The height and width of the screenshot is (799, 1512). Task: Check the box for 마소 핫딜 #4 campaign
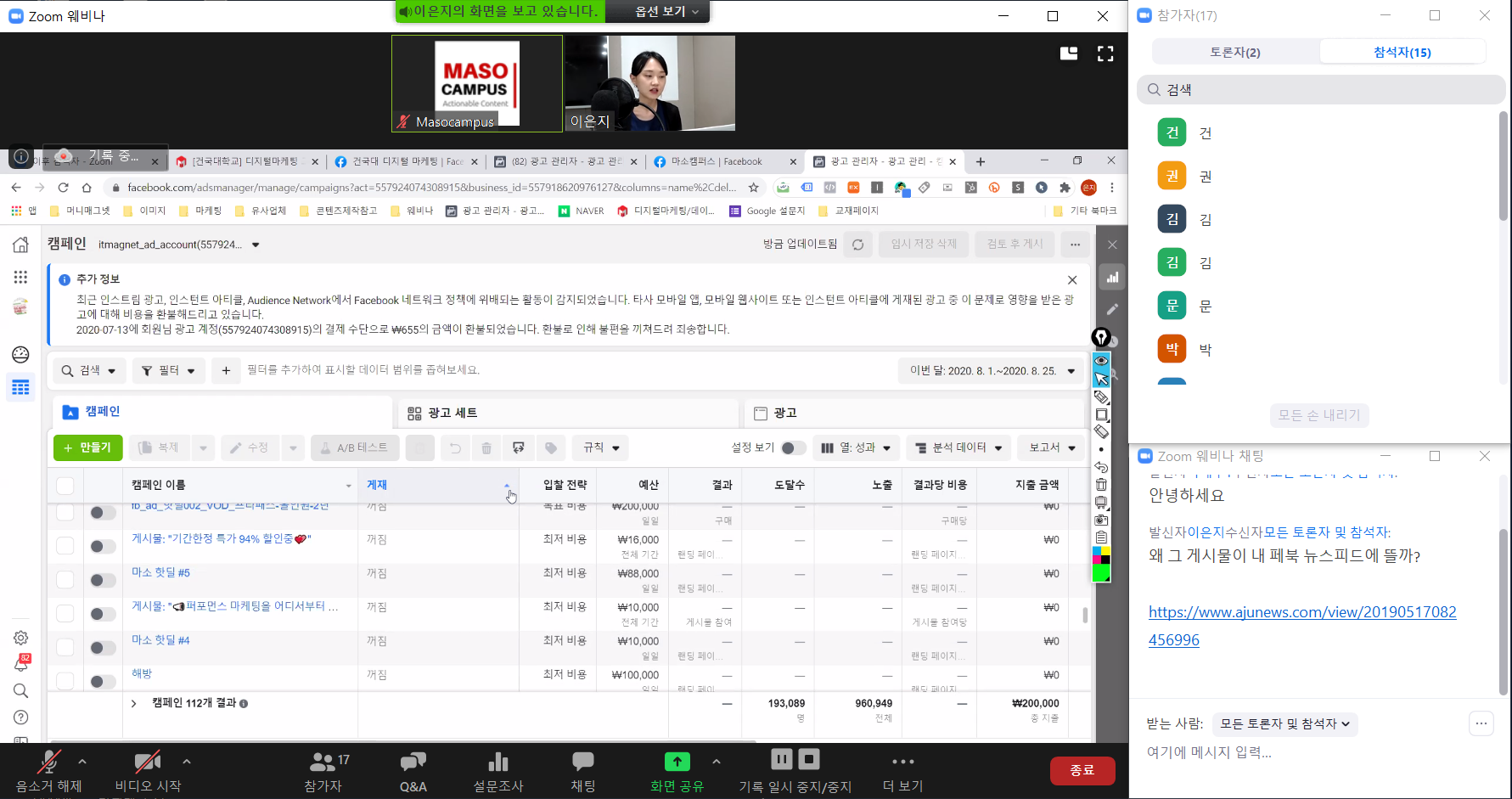pos(65,648)
